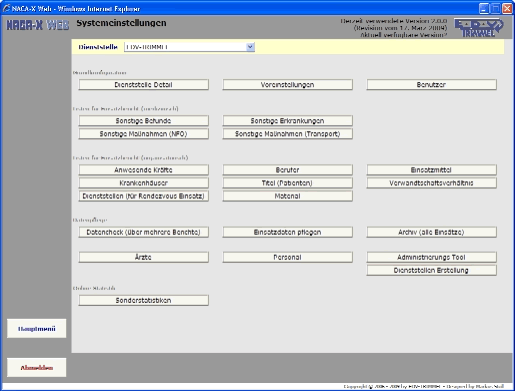515x391 pixels.
Task: Click the EDV-Trimmel logo in header
Action: point(479,28)
